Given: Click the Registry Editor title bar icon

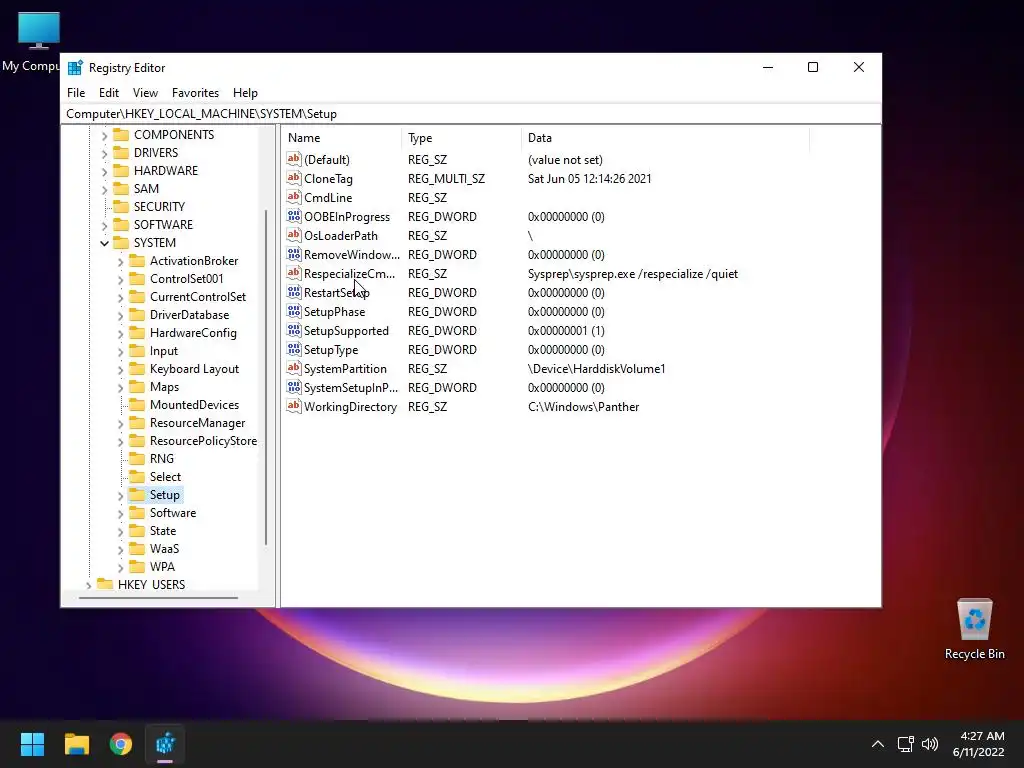Looking at the screenshot, I should pyautogui.click(x=76, y=67).
